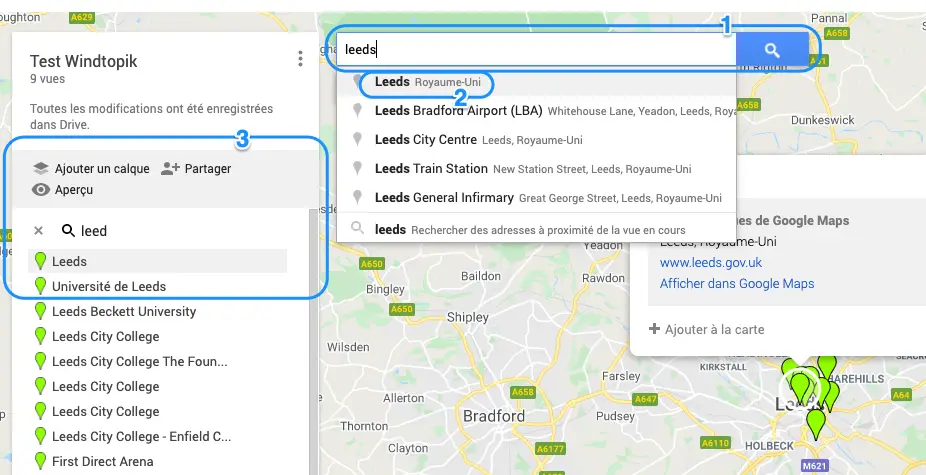Viewport: 926px width, 475px height.
Task: Open the three-dot map options menu
Action: coord(300,58)
